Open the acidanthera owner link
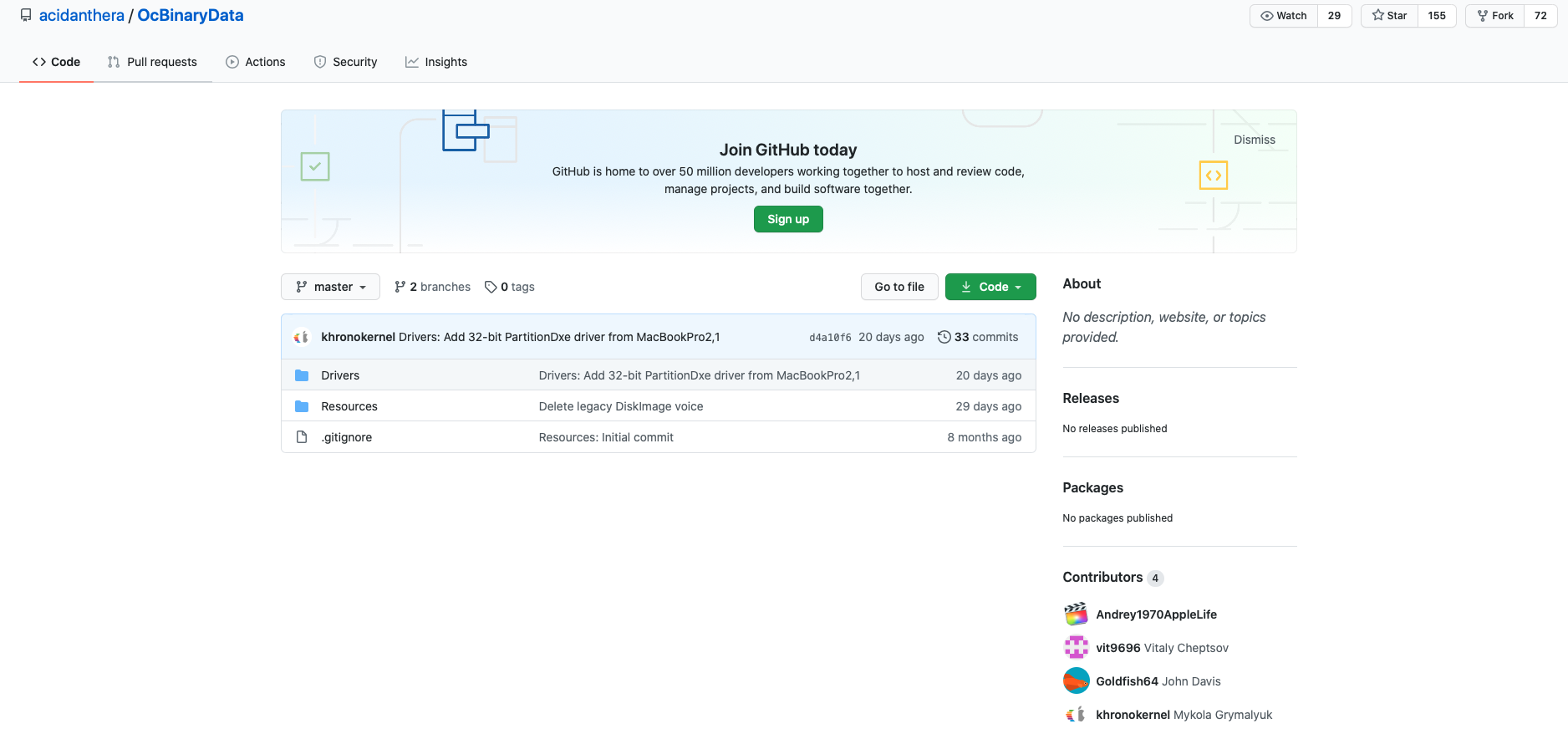 pos(82,15)
